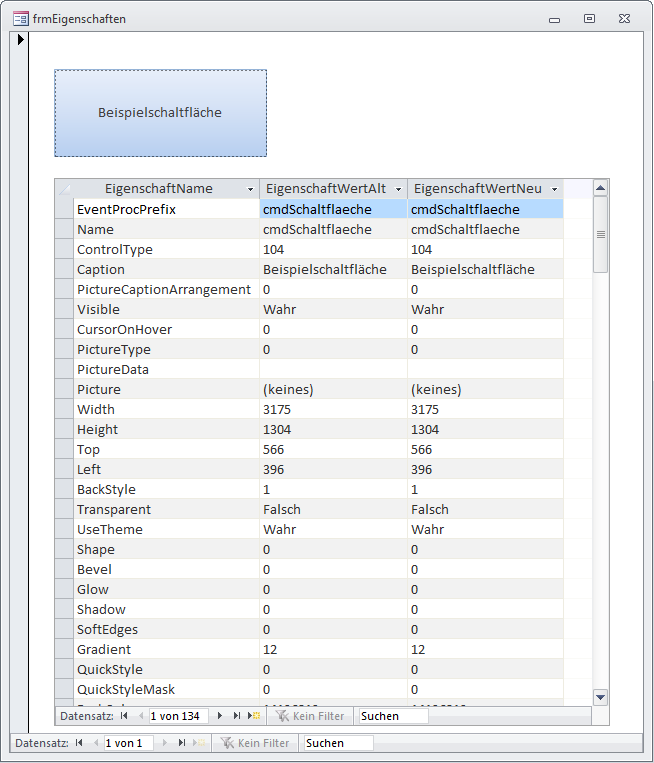Jump to last record in subform navigation
This screenshot has height=763, width=654.
(237, 716)
